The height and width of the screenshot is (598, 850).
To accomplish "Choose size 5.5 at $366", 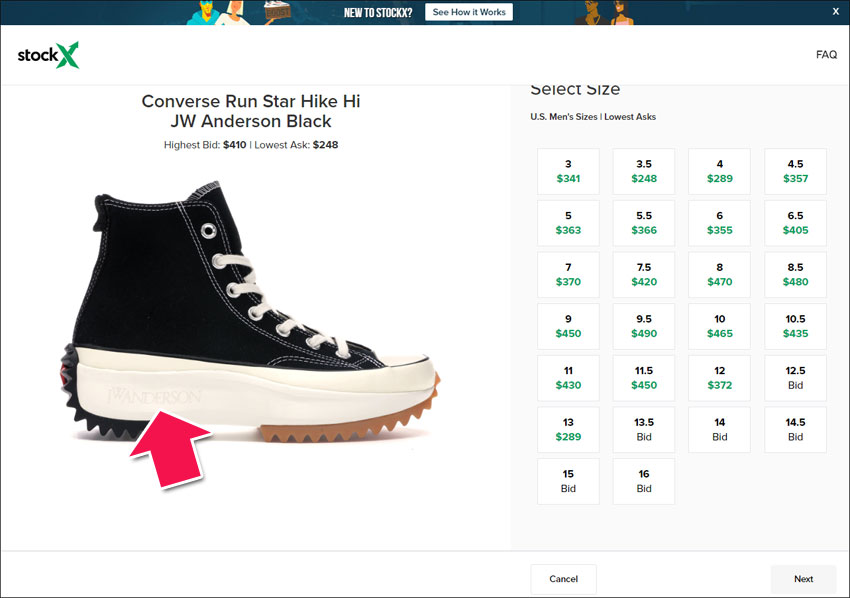I will coord(643,223).
